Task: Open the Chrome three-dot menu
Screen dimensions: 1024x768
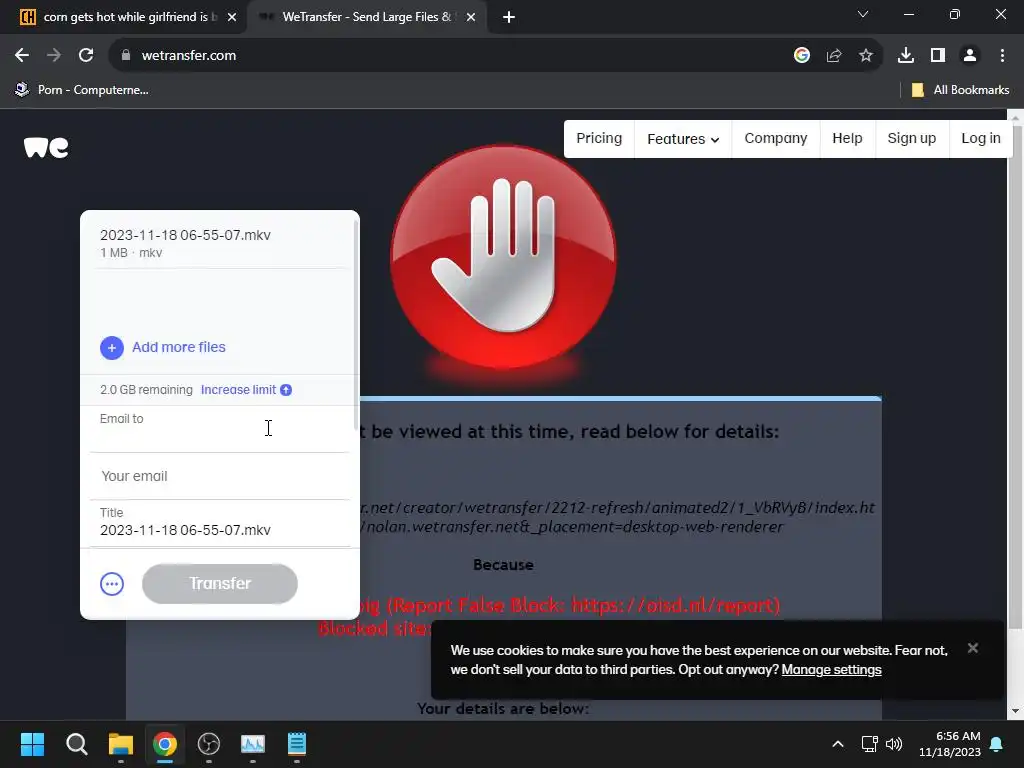Action: click(1002, 56)
